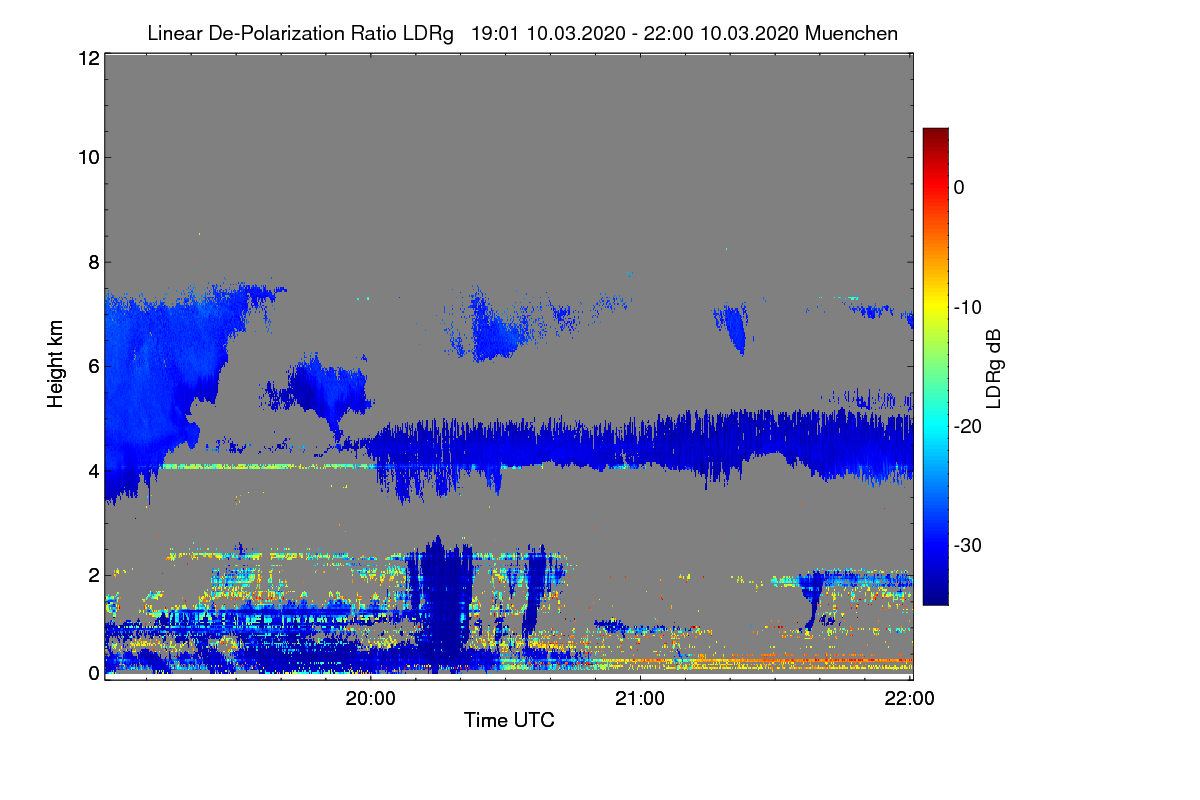This screenshot has height=800, width=1200.
Task: Click the 10 km height label
Action: click(87, 157)
